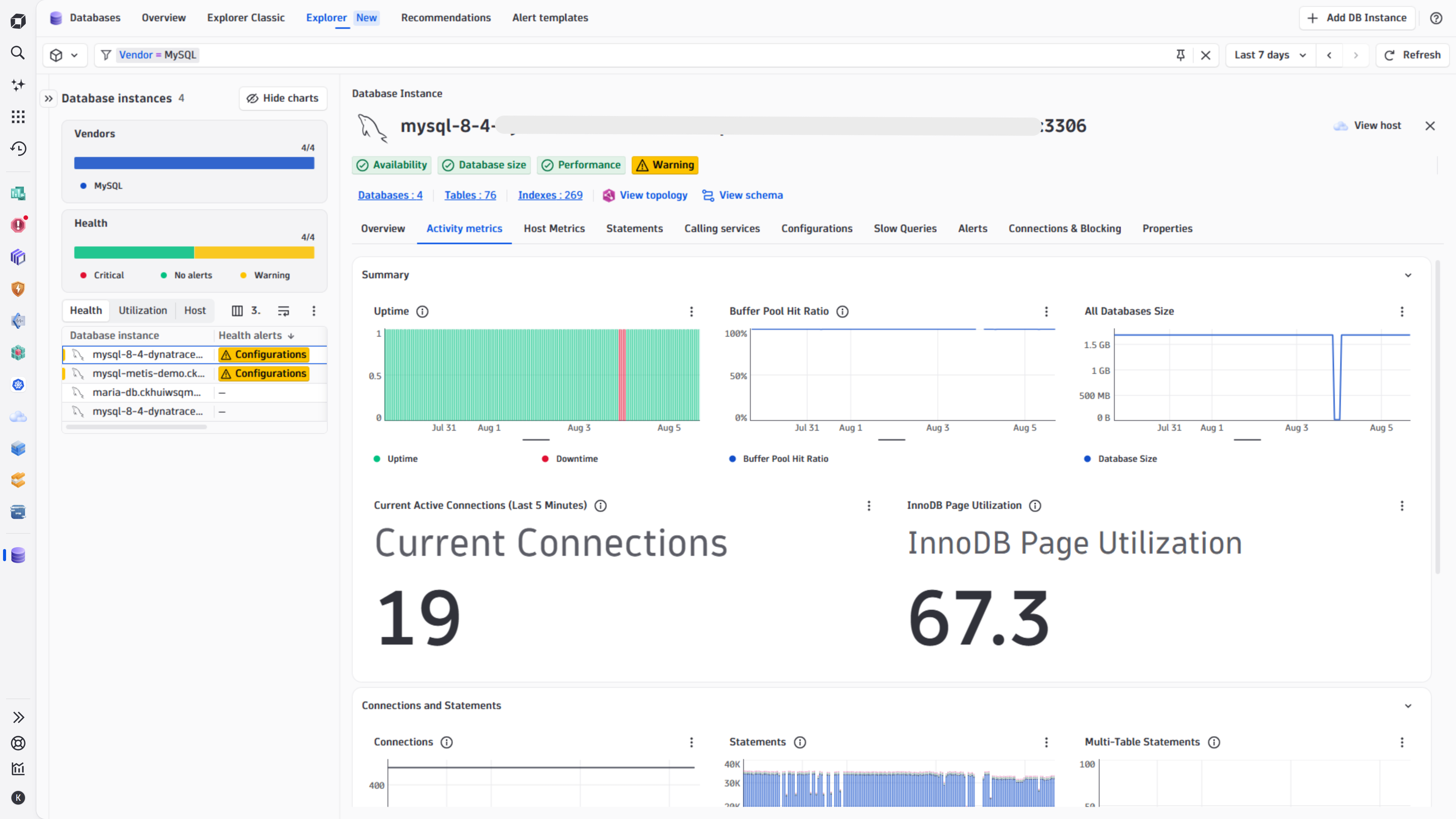
Task: Open the Tables : 76 link
Action: point(470,195)
